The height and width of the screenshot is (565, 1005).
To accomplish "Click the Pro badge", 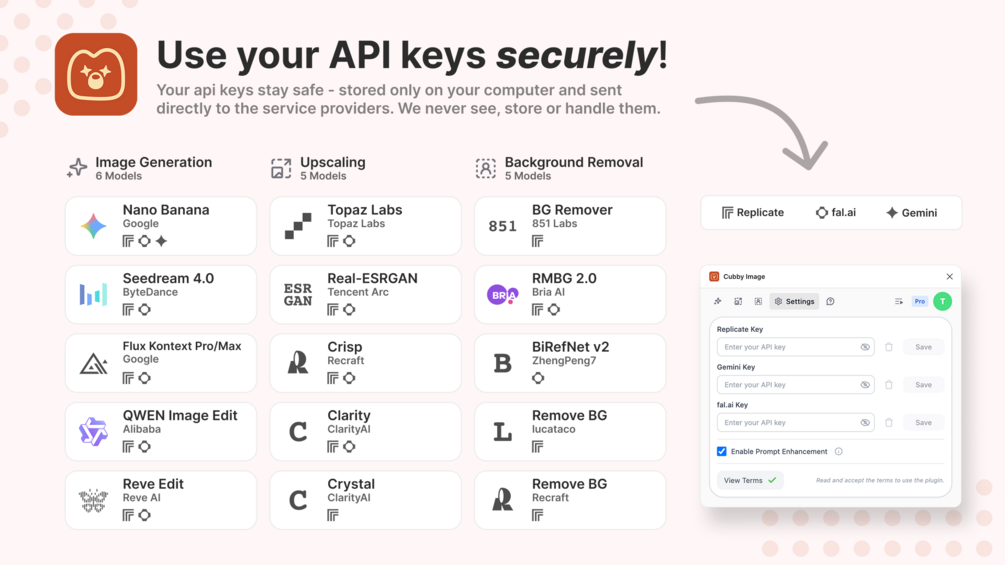I will (x=919, y=301).
